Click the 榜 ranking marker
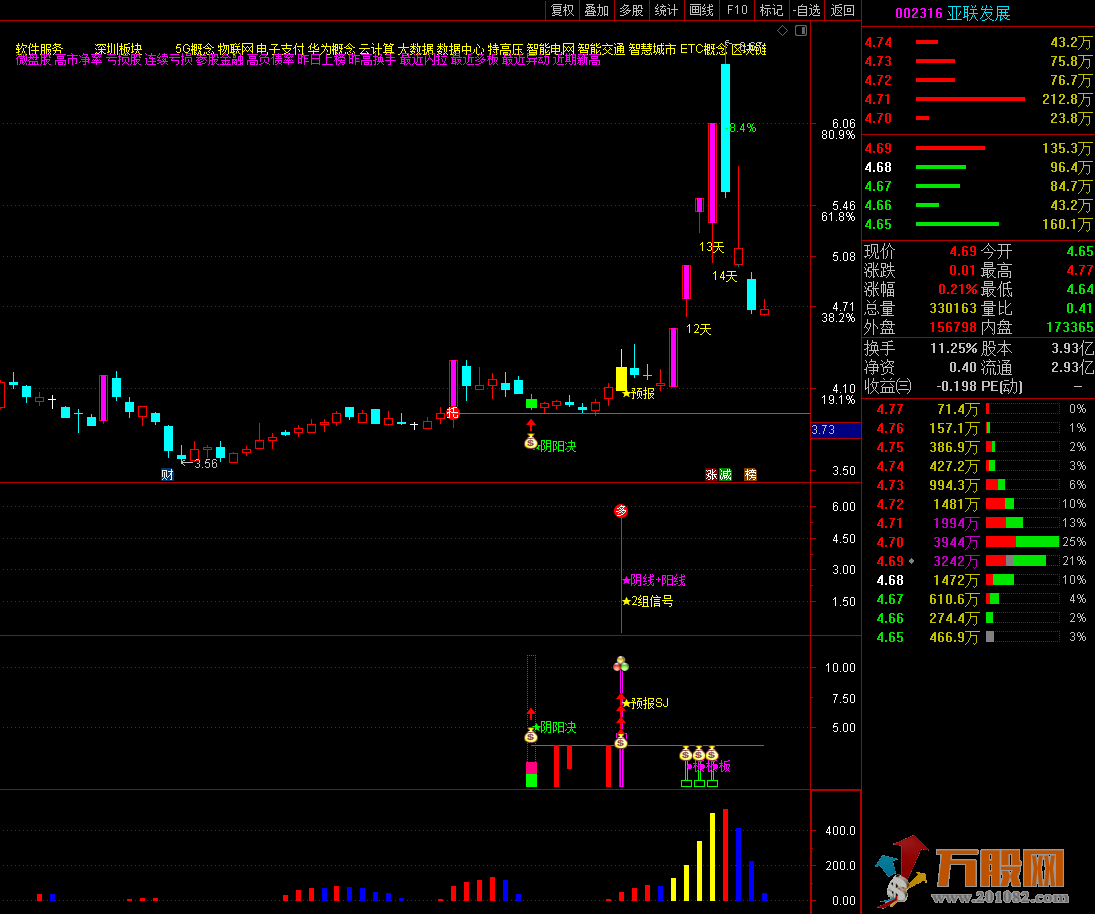This screenshot has width=1095, height=914. click(x=751, y=475)
